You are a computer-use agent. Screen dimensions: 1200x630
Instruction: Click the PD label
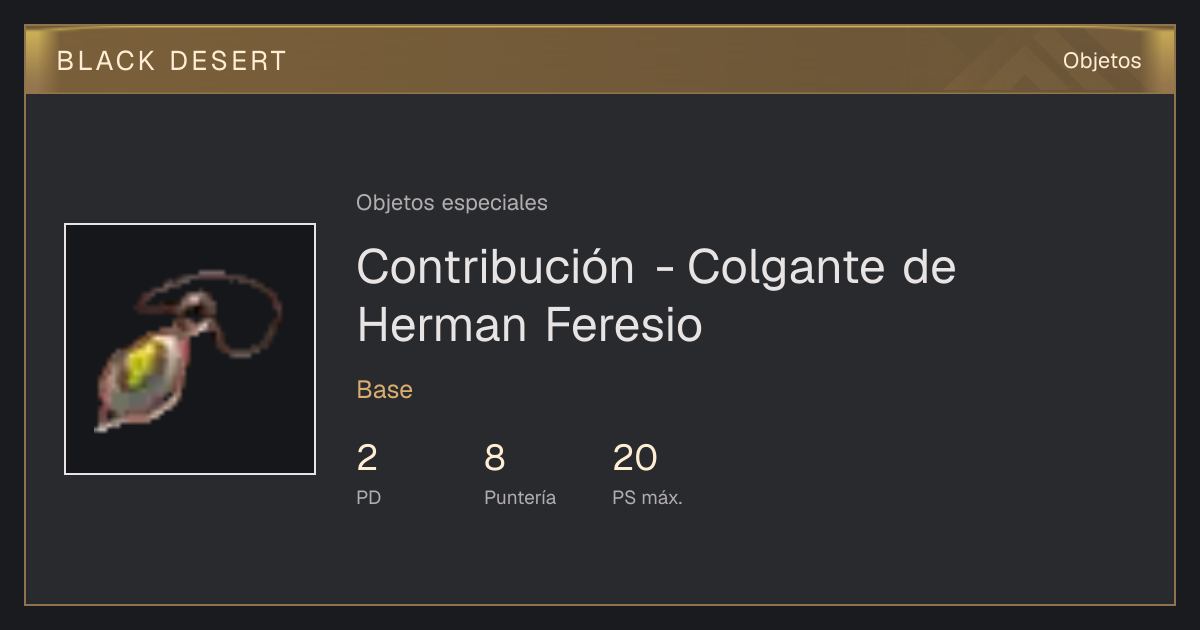click(368, 497)
